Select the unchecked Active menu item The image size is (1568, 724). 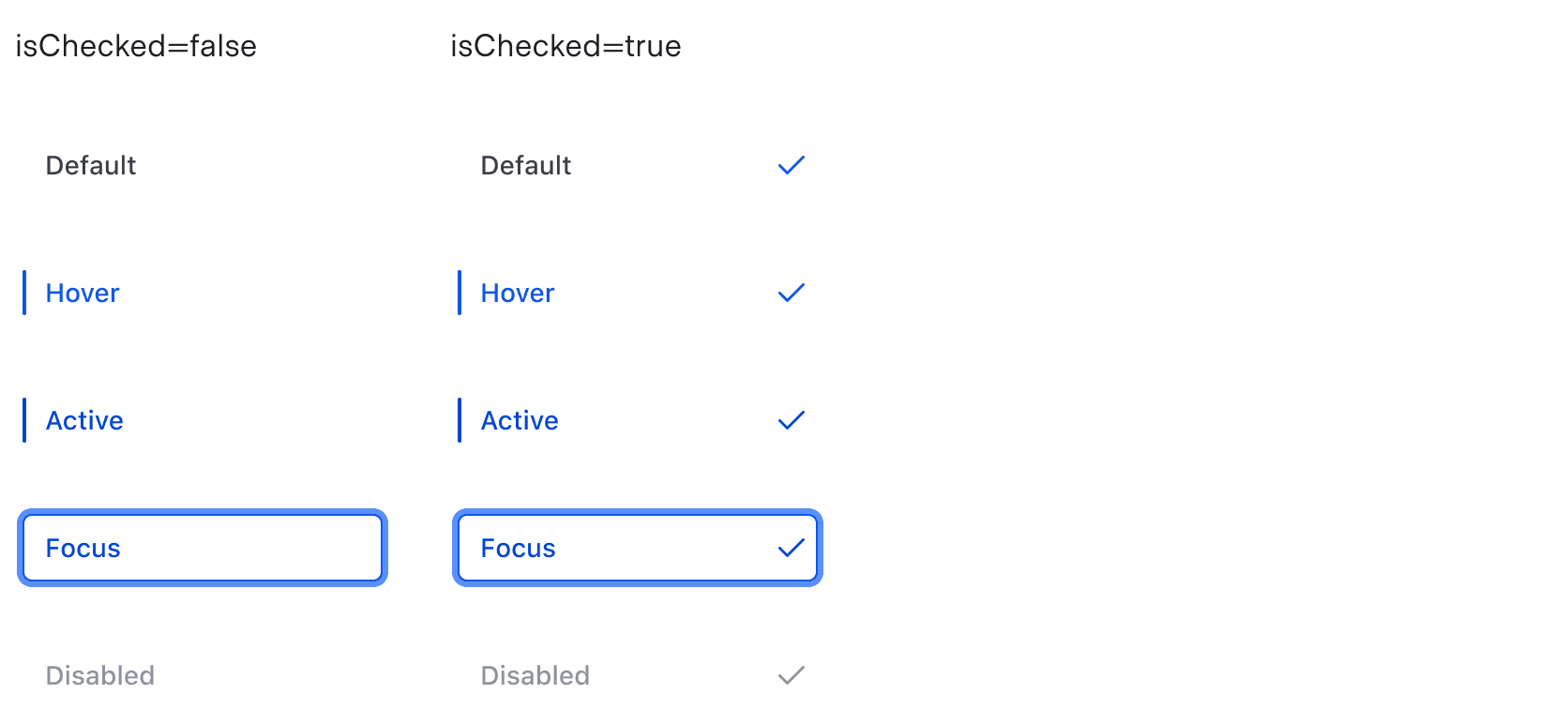84,420
